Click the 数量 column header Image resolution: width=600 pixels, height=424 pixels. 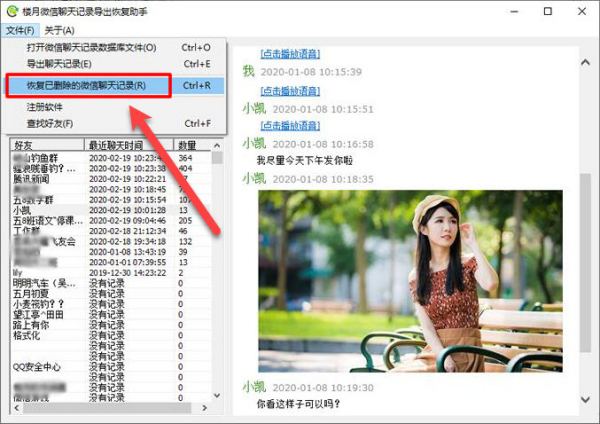pos(187,146)
